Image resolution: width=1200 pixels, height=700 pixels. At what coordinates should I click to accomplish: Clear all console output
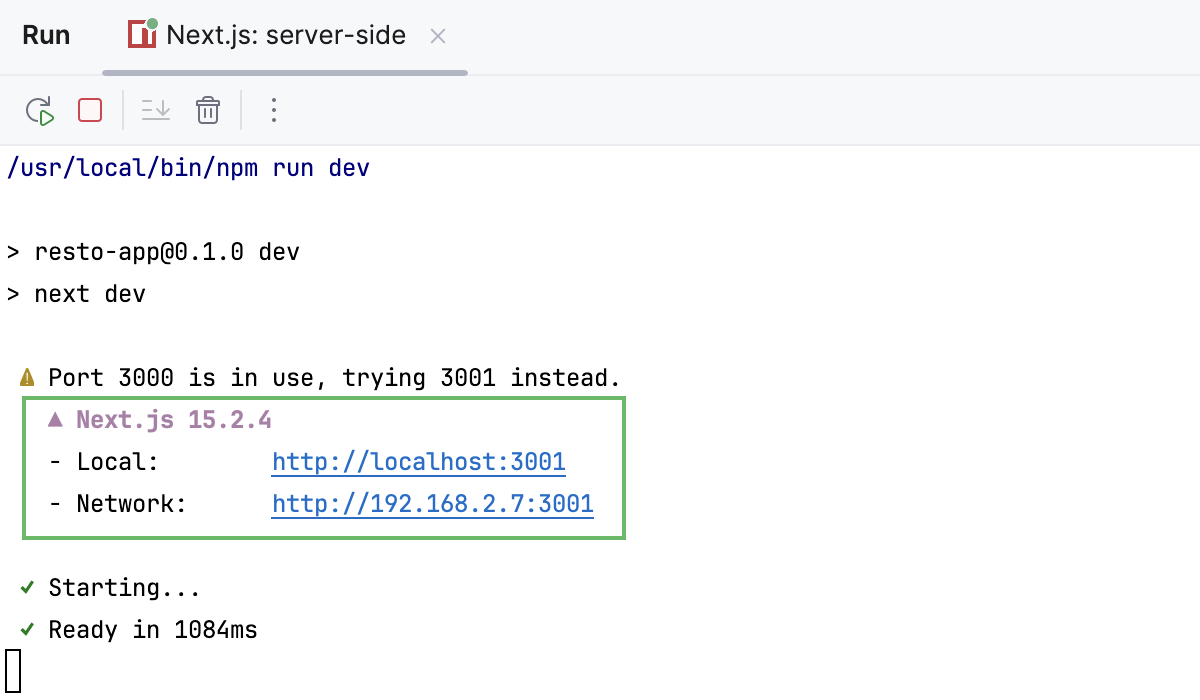[207, 110]
